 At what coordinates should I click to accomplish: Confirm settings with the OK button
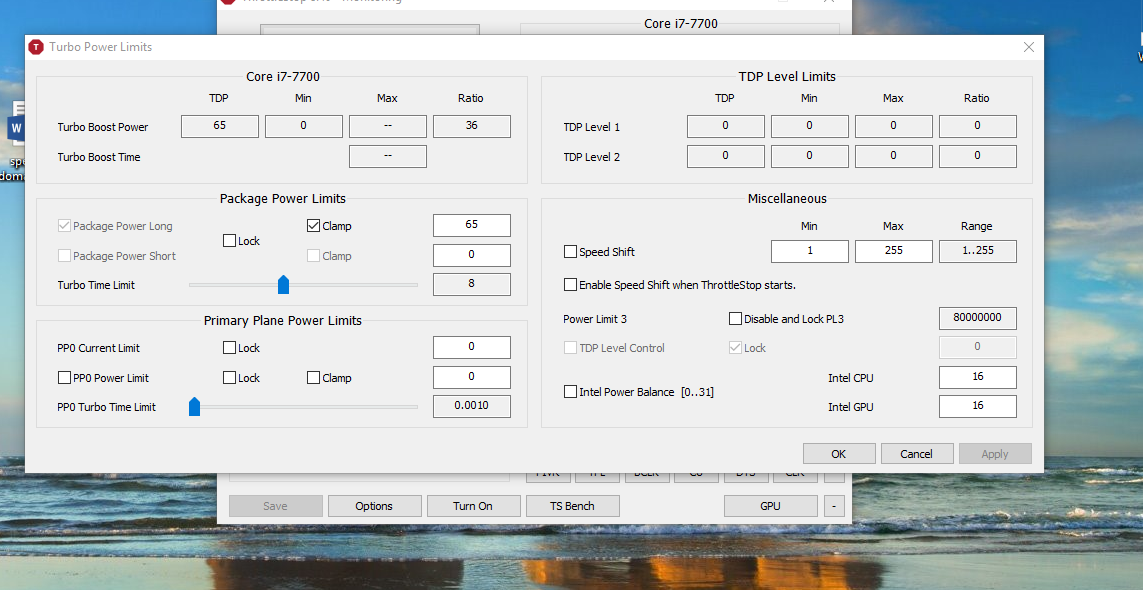pos(839,454)
